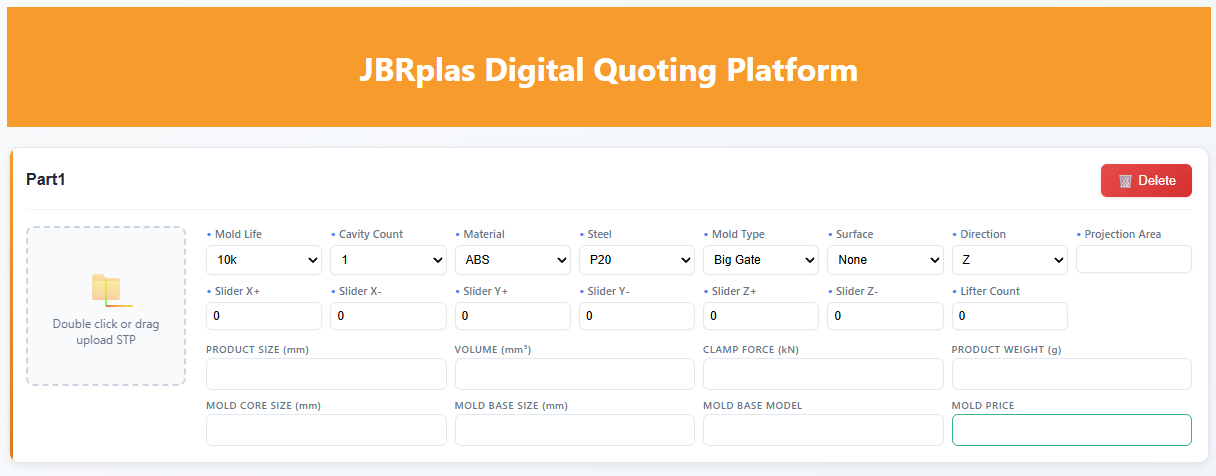Focus the Mold Price field
The width and height of the screenshot is (1216, 476).
click(1071, 430)
